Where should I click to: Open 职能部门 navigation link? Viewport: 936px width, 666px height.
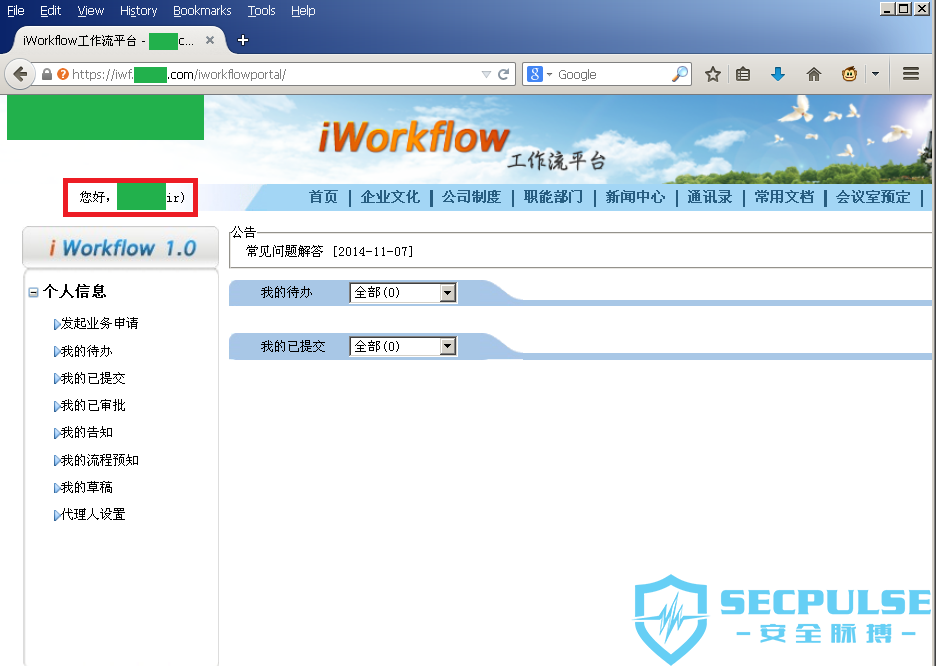click(553, 197)
